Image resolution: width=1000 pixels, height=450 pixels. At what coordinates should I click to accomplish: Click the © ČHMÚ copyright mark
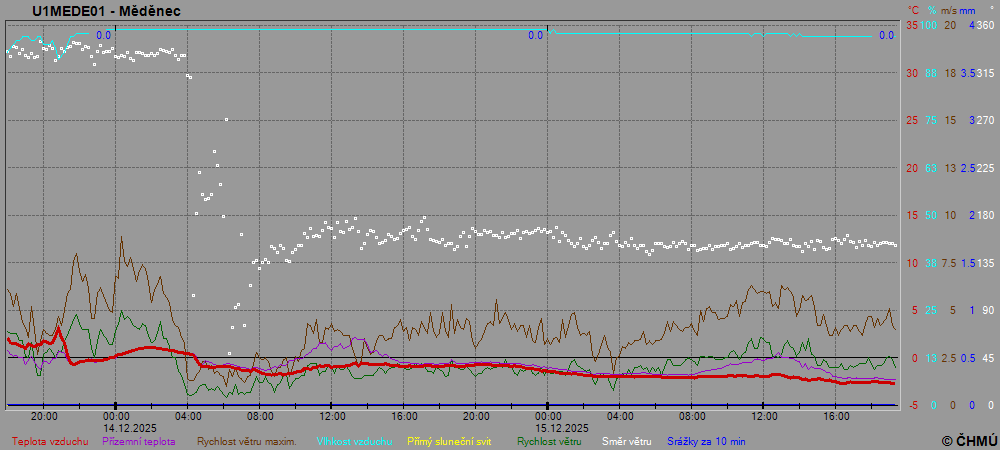coord(969,440)
